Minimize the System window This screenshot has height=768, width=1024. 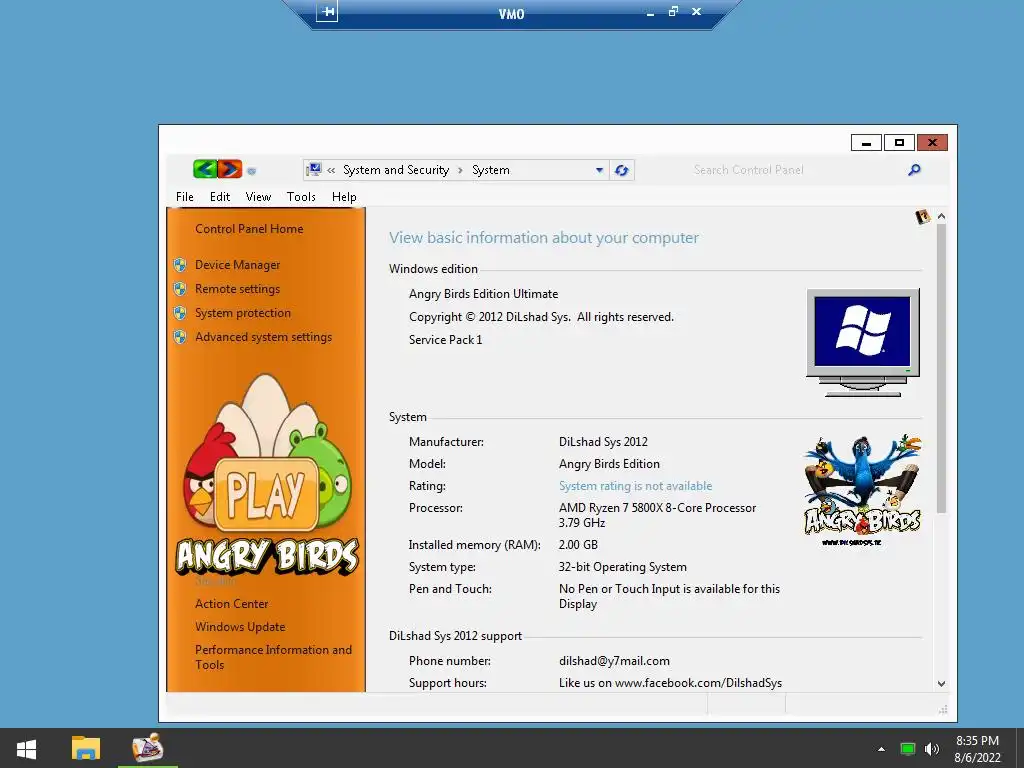866,142
